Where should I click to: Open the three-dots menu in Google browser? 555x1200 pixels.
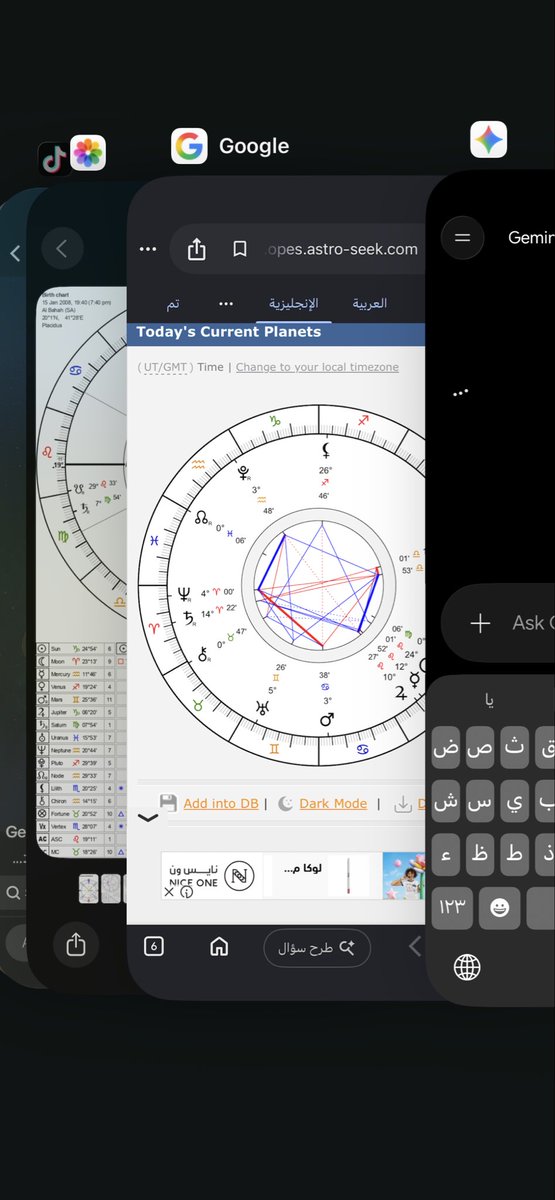pos(148,249)
